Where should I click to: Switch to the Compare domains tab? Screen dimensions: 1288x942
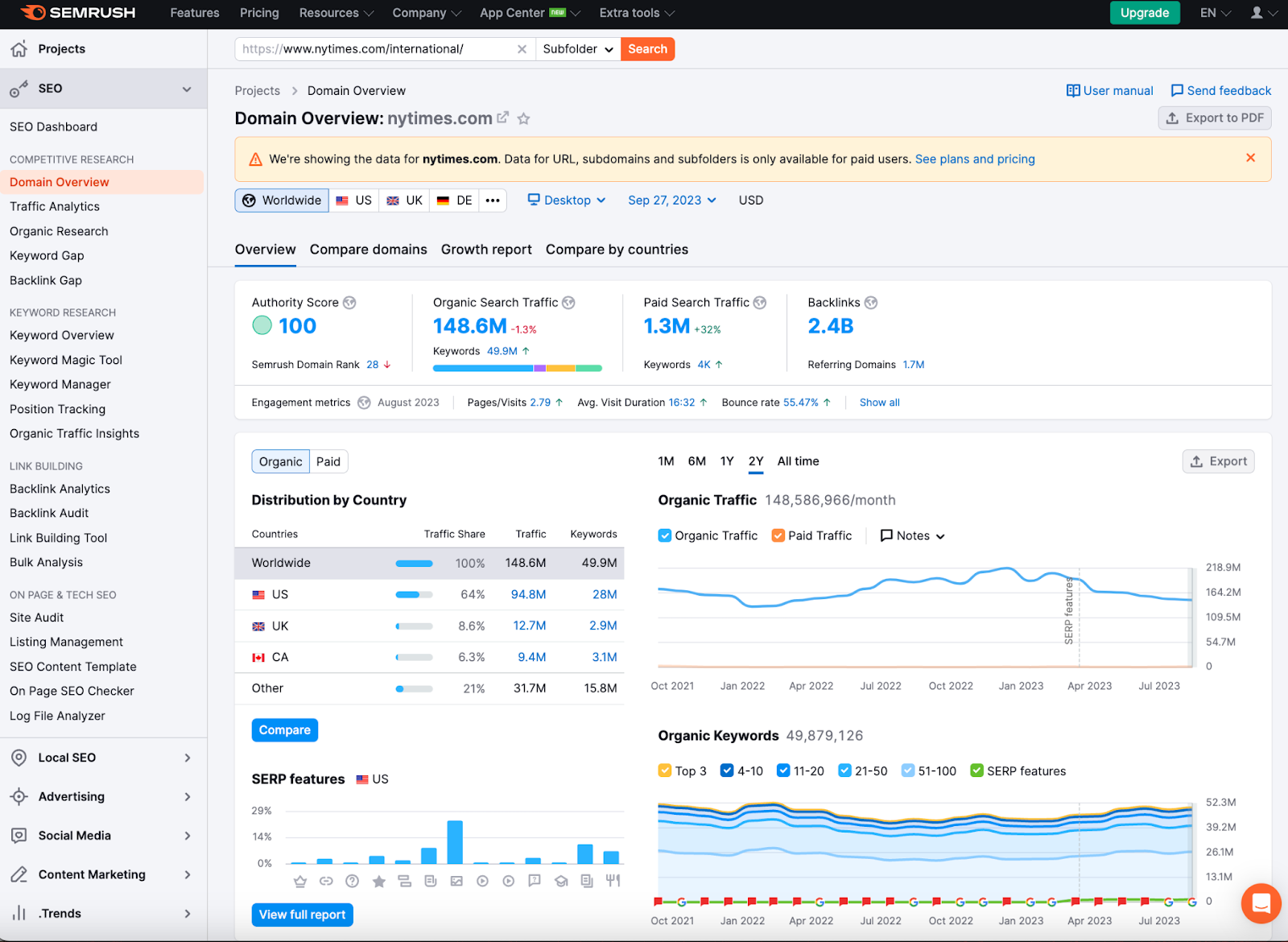tap(368, 250)
